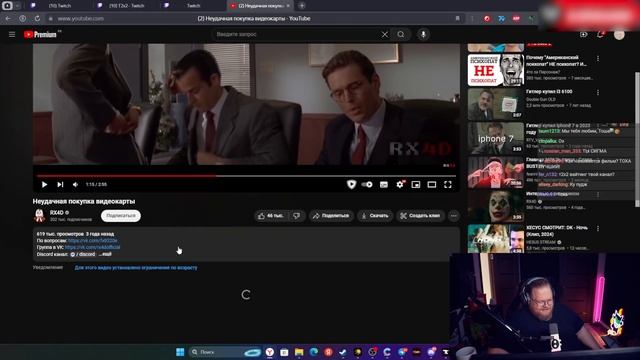Play the paused video

coord(44,184)
